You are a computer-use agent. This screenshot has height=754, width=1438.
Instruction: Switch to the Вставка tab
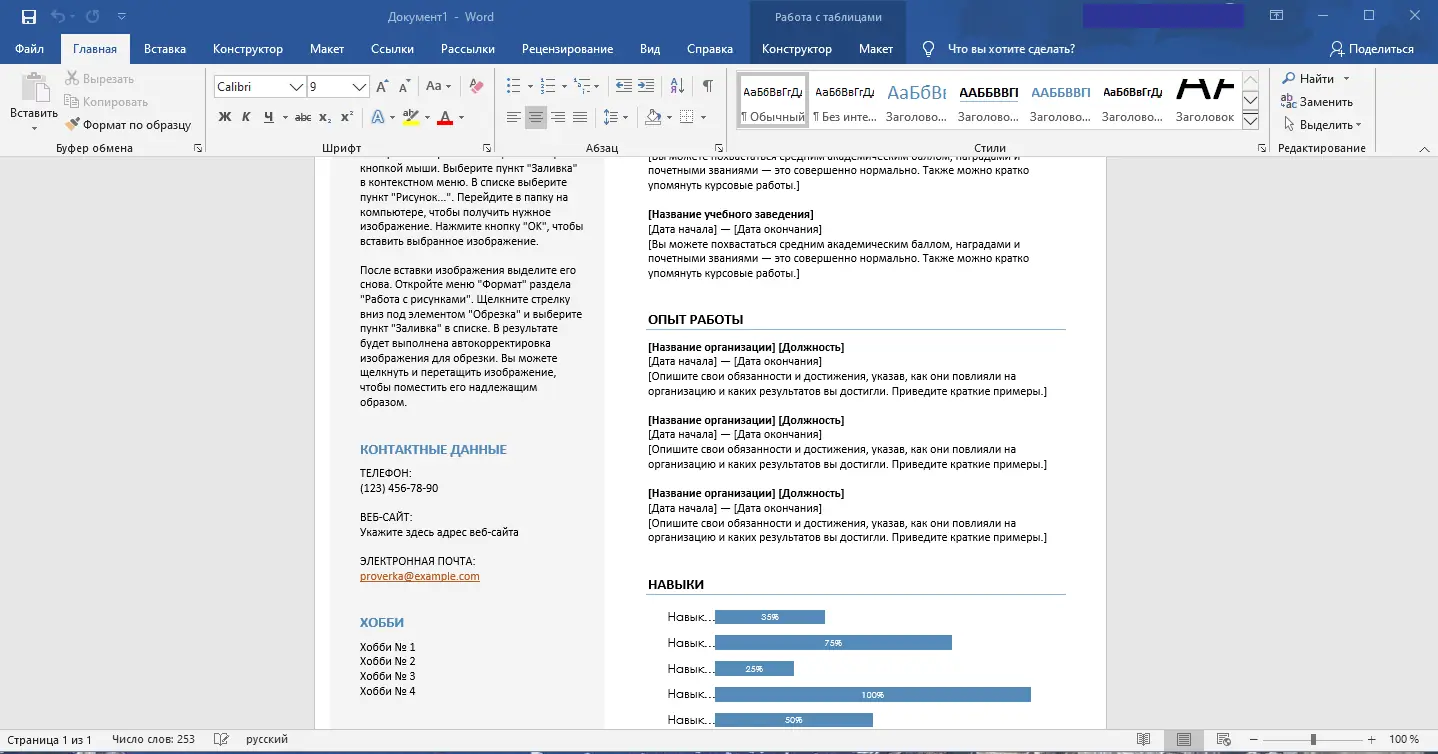tap(165, 49)
